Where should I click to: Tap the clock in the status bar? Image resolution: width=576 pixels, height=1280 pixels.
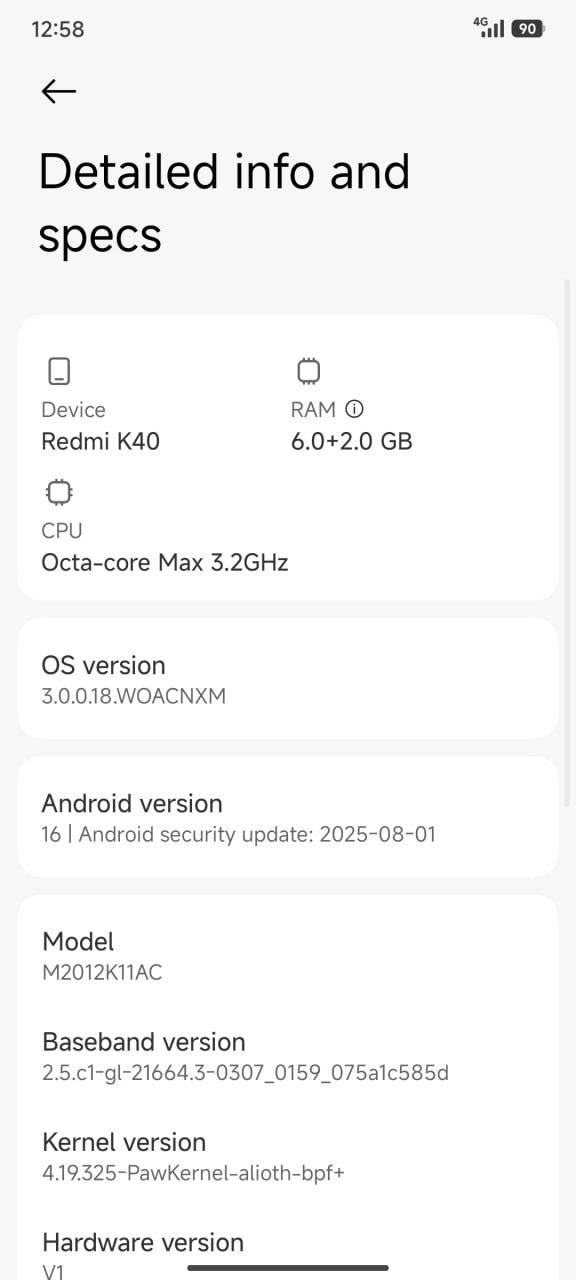pos(58,29)
